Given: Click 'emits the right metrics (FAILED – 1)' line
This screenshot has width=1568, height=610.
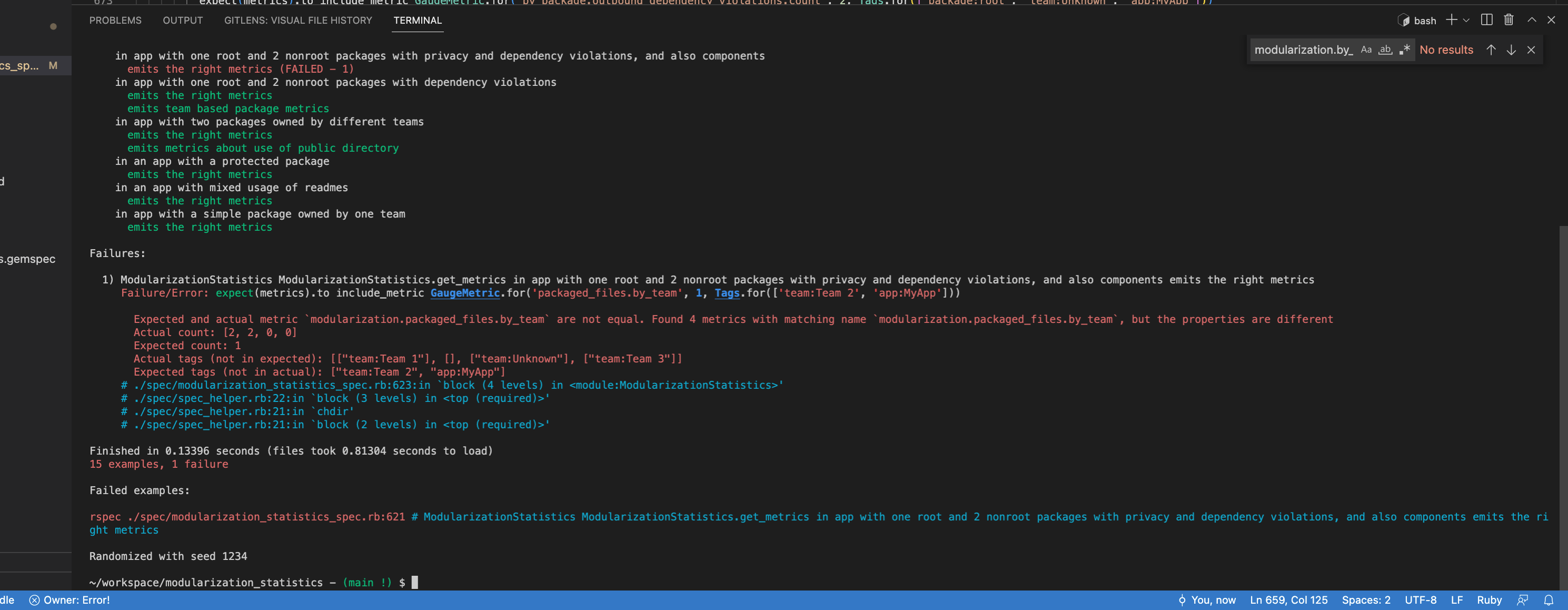Looking at the screenshot, I should (241, 69).
